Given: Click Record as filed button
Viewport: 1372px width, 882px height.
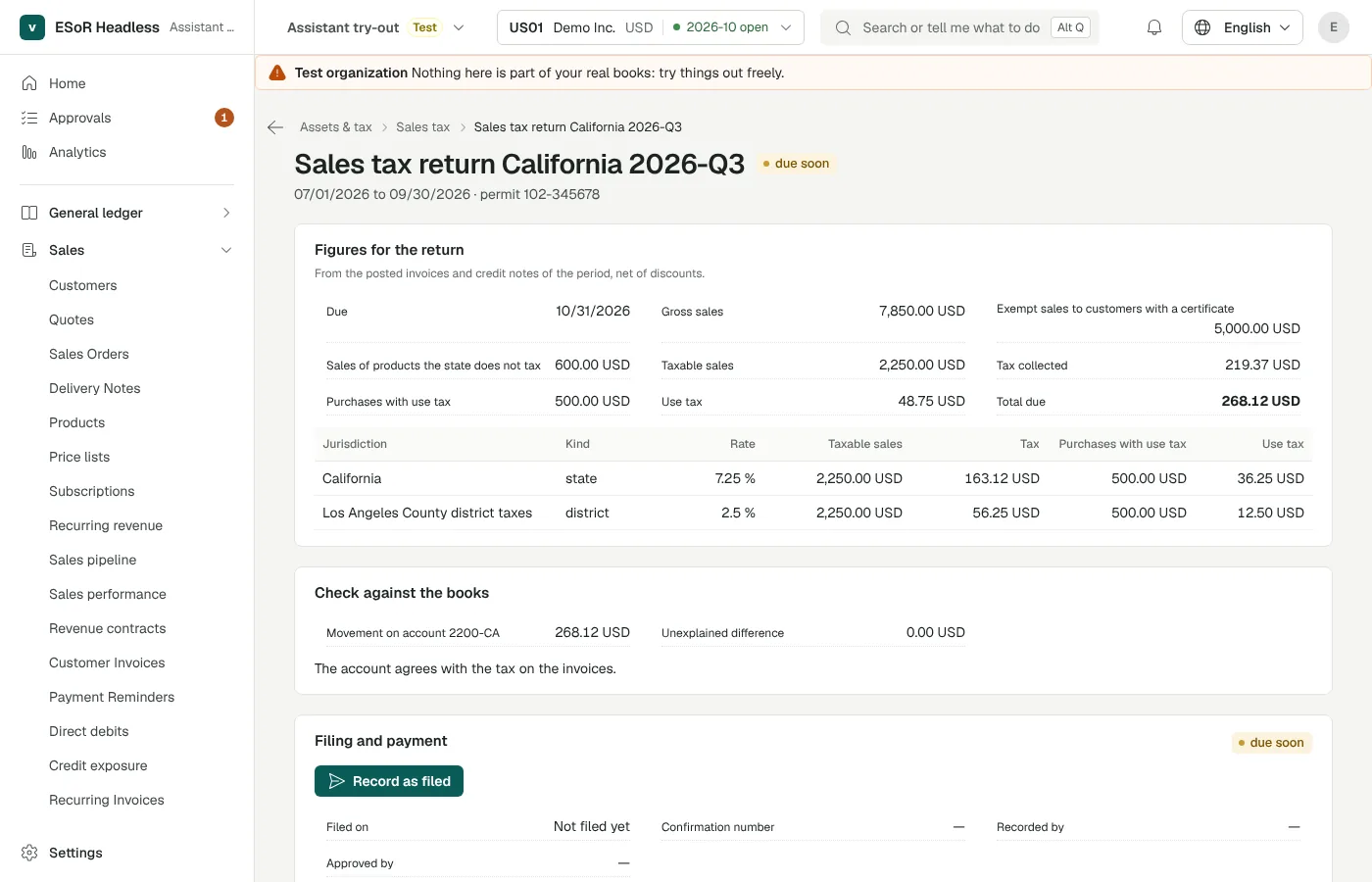Looking at the screenshot, I should click(389, 781).
